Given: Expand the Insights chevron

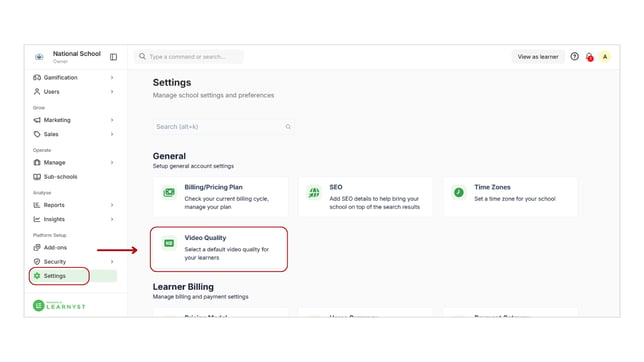Looking at the screenshot, I should pyautogui.click(x=112, y=219).
